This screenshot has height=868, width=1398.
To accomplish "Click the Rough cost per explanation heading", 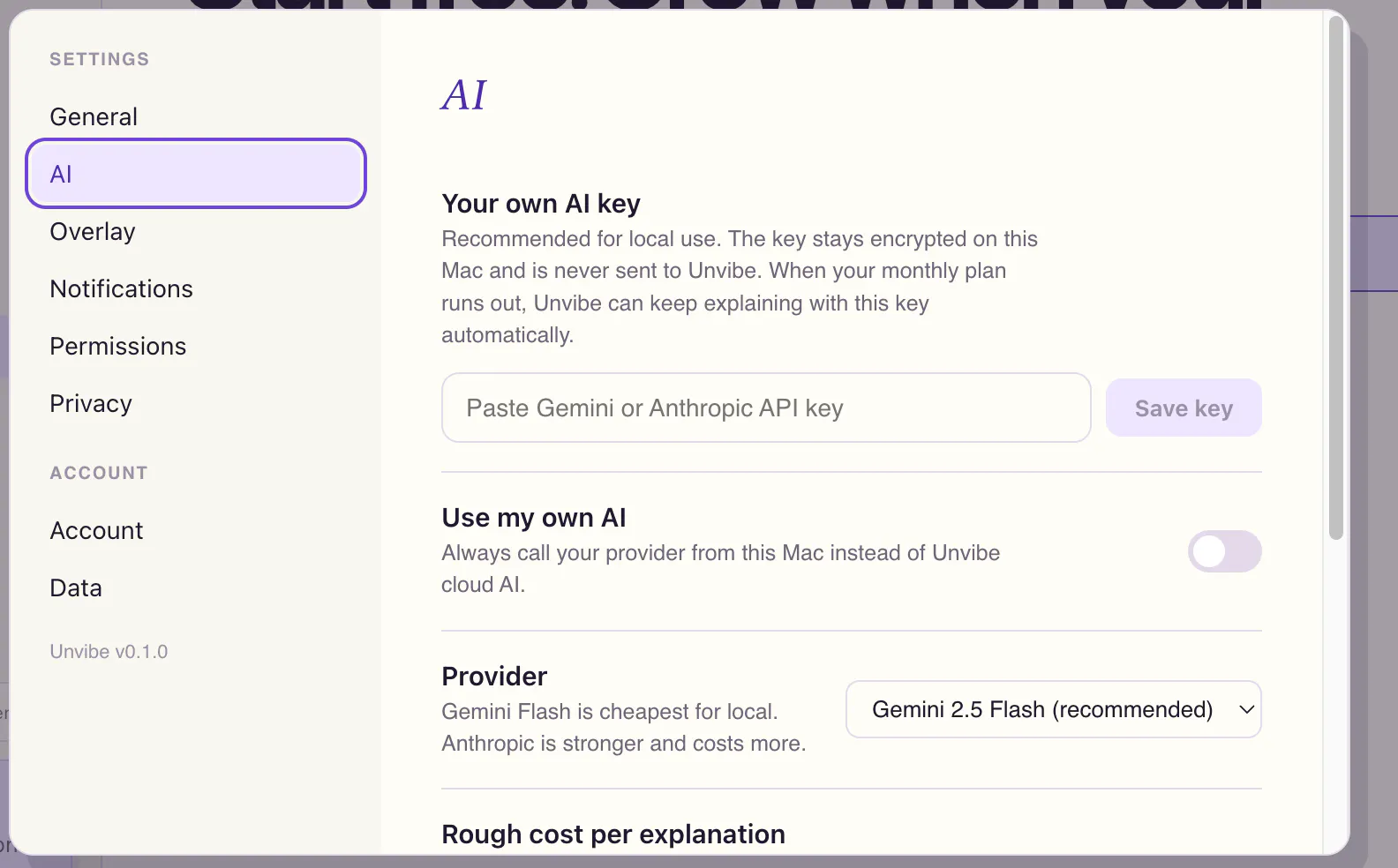I will 613,834.
